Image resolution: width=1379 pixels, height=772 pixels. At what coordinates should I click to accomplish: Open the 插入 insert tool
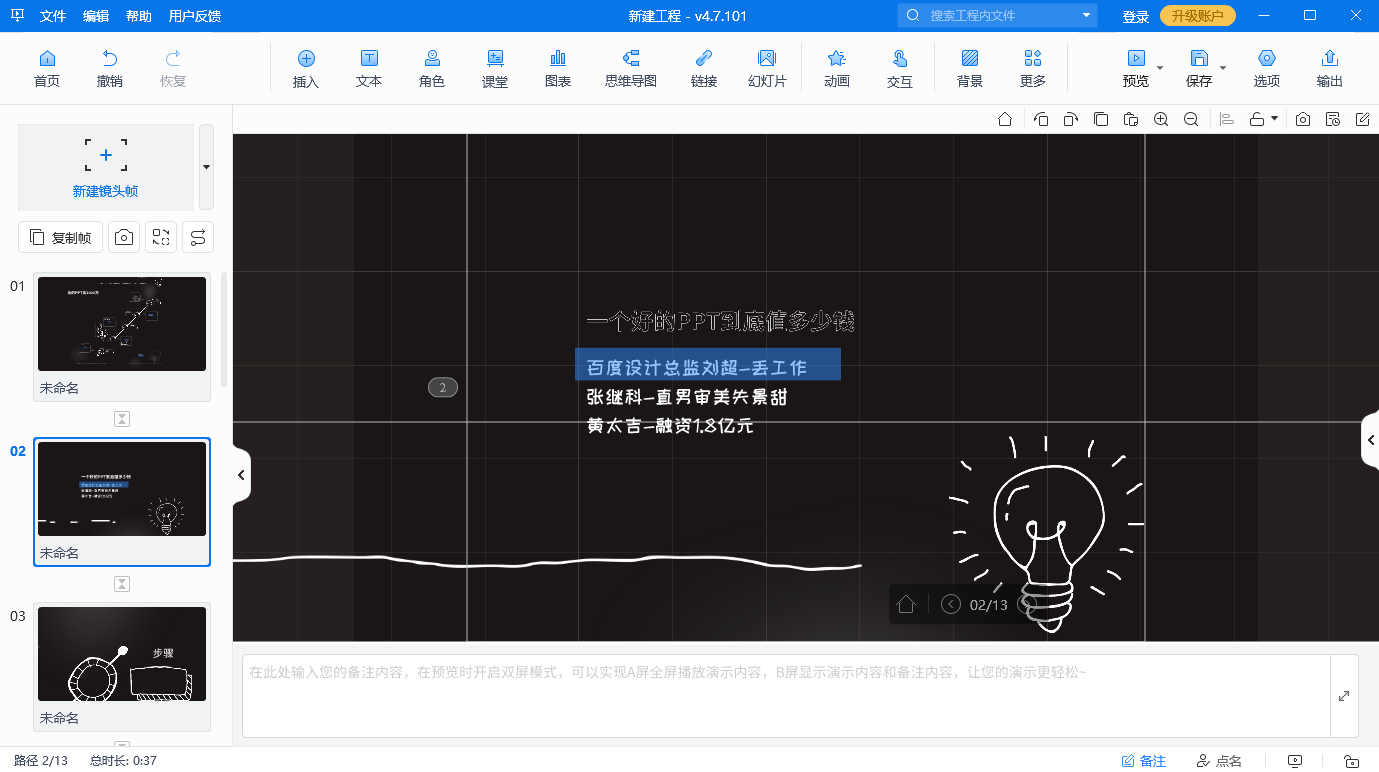[x=306, y=69]
